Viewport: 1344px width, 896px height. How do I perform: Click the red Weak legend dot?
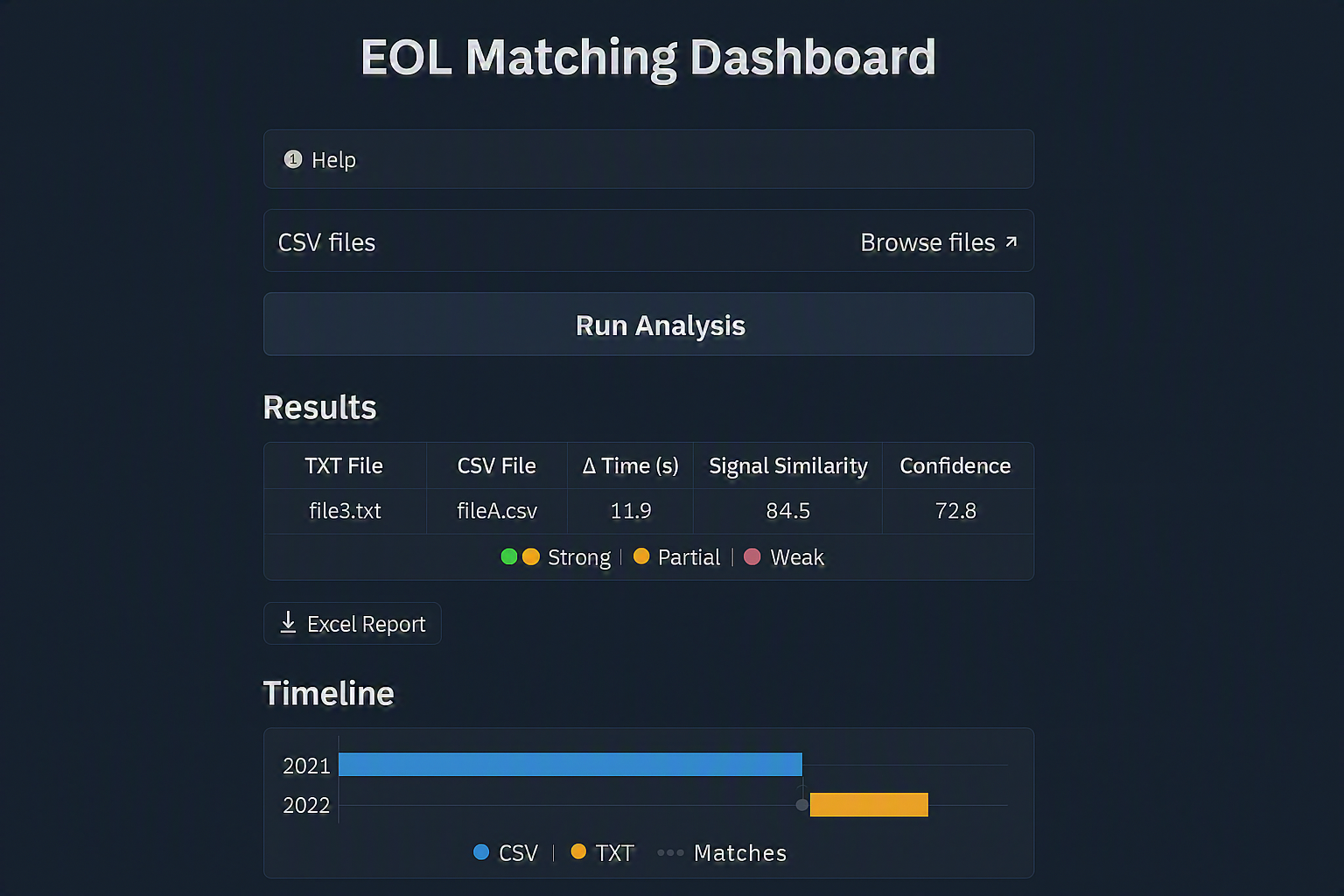point(752,556)
